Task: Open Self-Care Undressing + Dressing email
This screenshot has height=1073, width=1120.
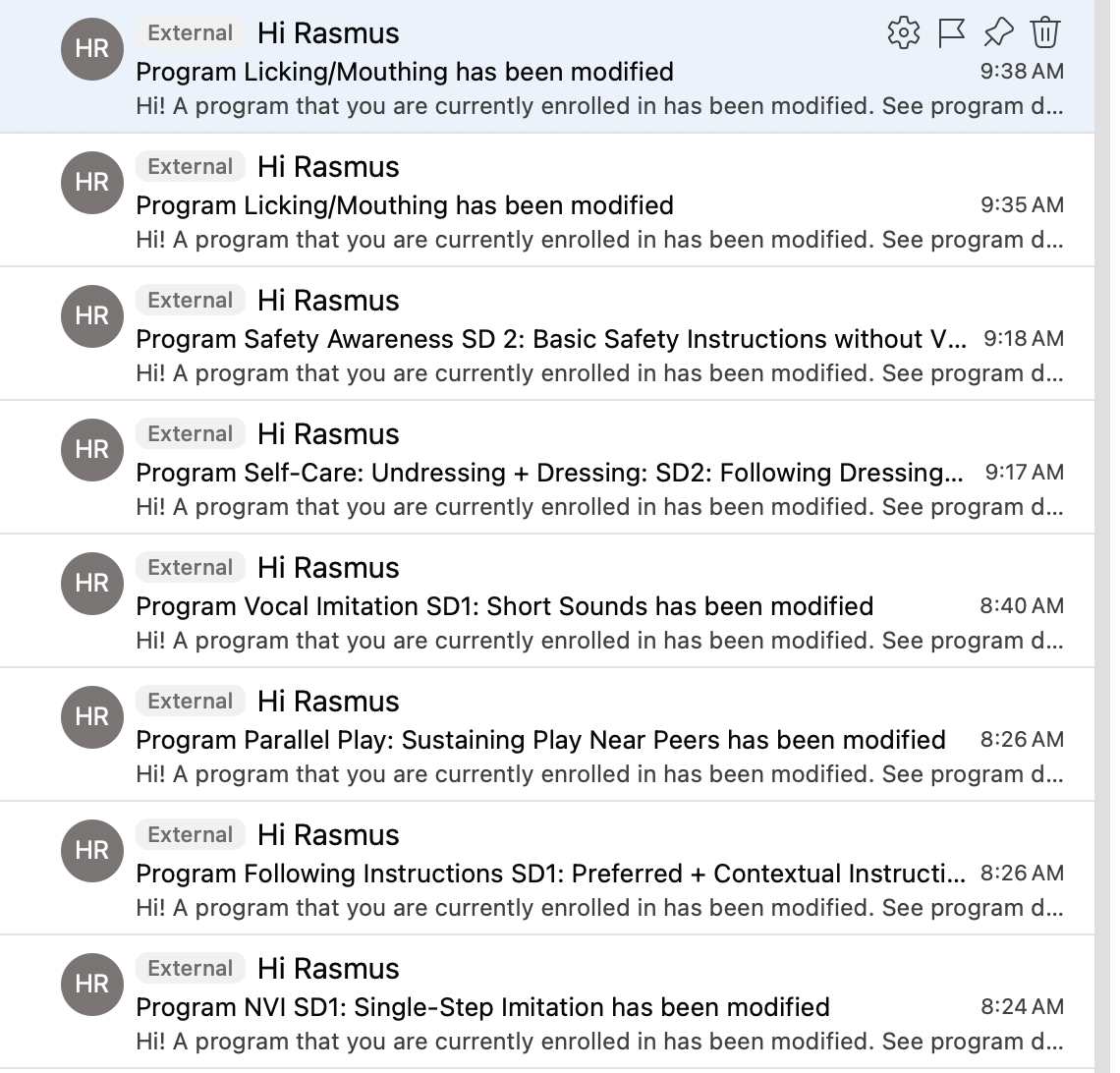Action: tap(547, 467)
